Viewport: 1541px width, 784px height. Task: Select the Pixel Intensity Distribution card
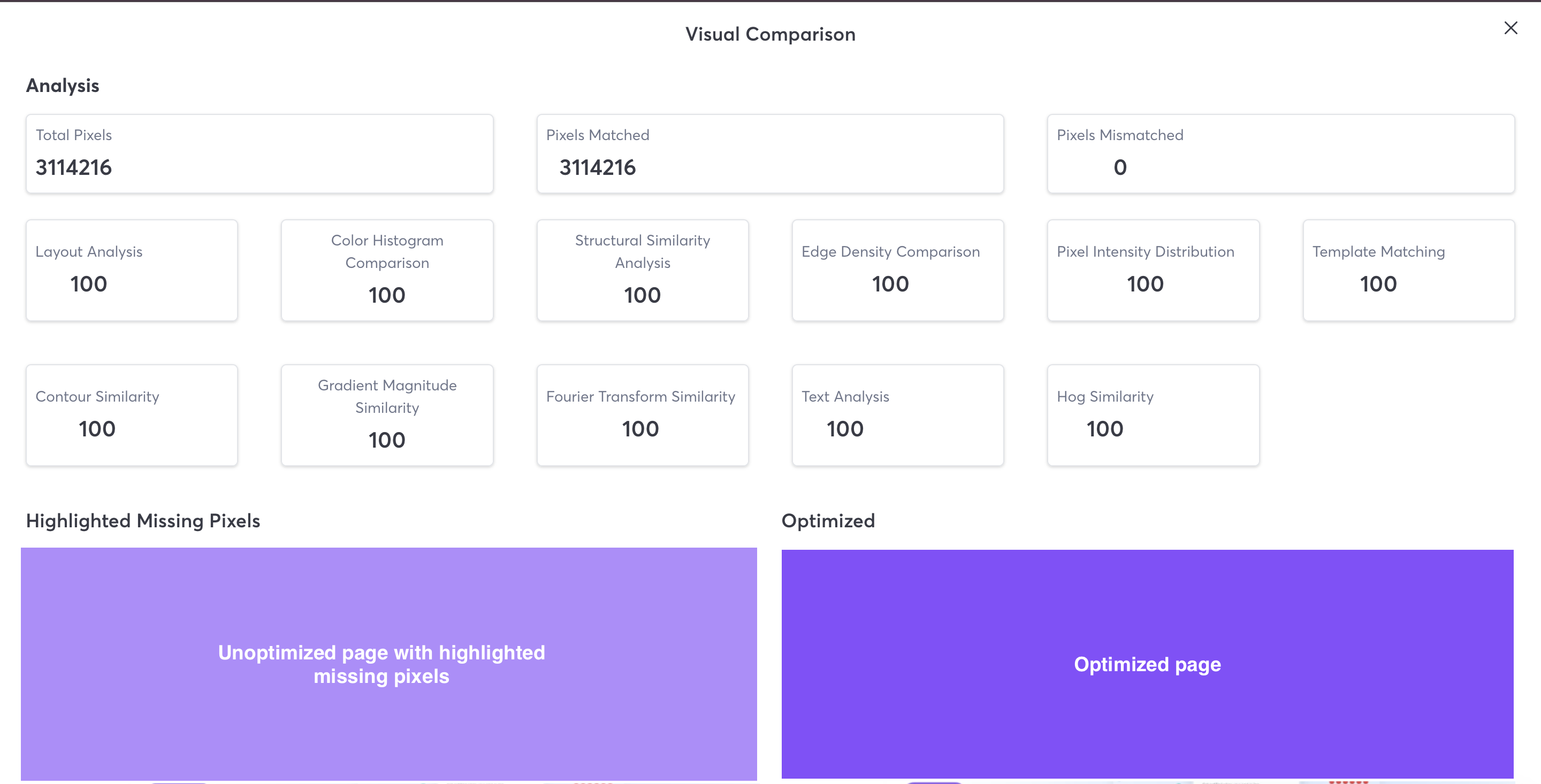coord(1153,270)
